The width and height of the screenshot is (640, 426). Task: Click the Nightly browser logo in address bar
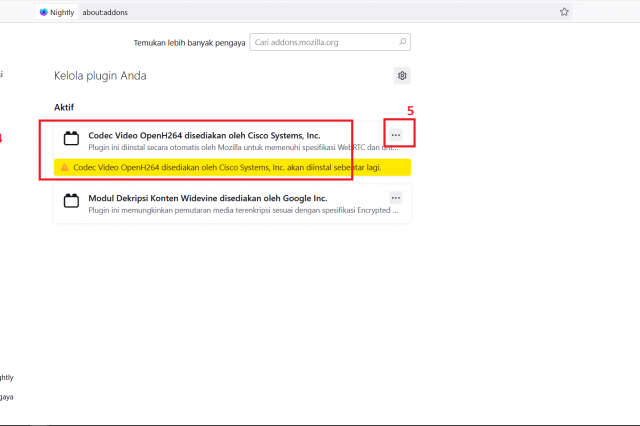click(44, 12)
